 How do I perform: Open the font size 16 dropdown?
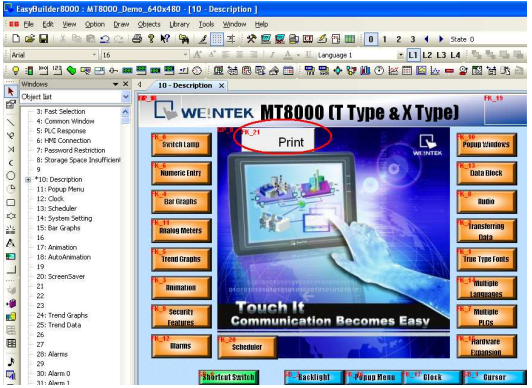(x=185, y=55)
